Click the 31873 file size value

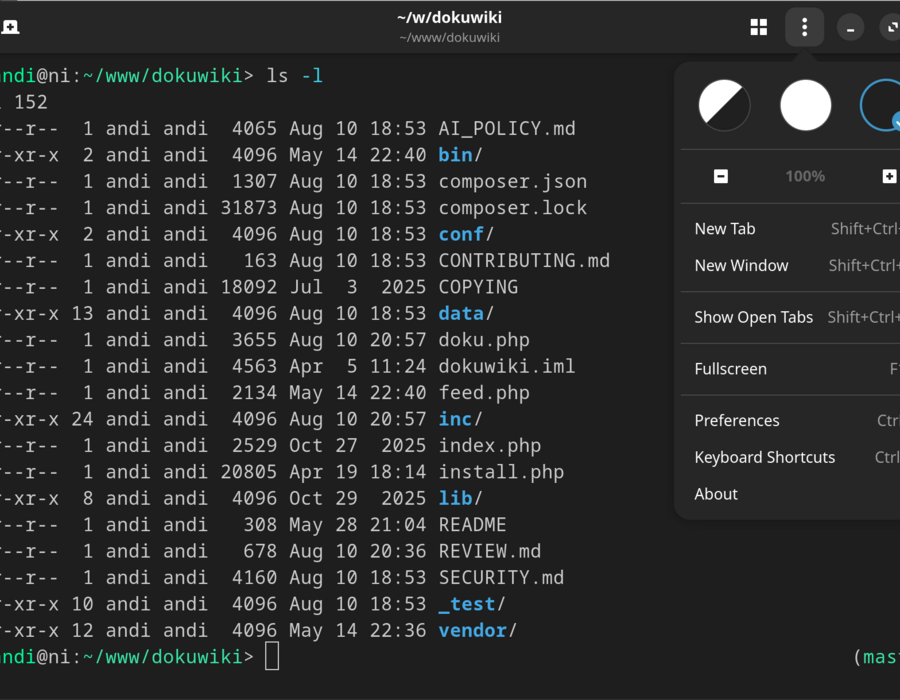pos(249,208)
